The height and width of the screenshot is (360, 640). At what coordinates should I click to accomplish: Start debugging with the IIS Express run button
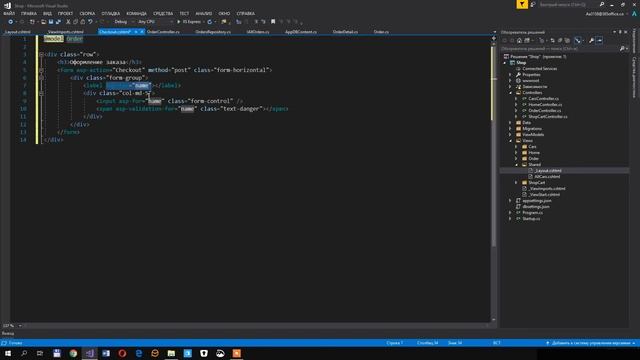click(189, 22)
